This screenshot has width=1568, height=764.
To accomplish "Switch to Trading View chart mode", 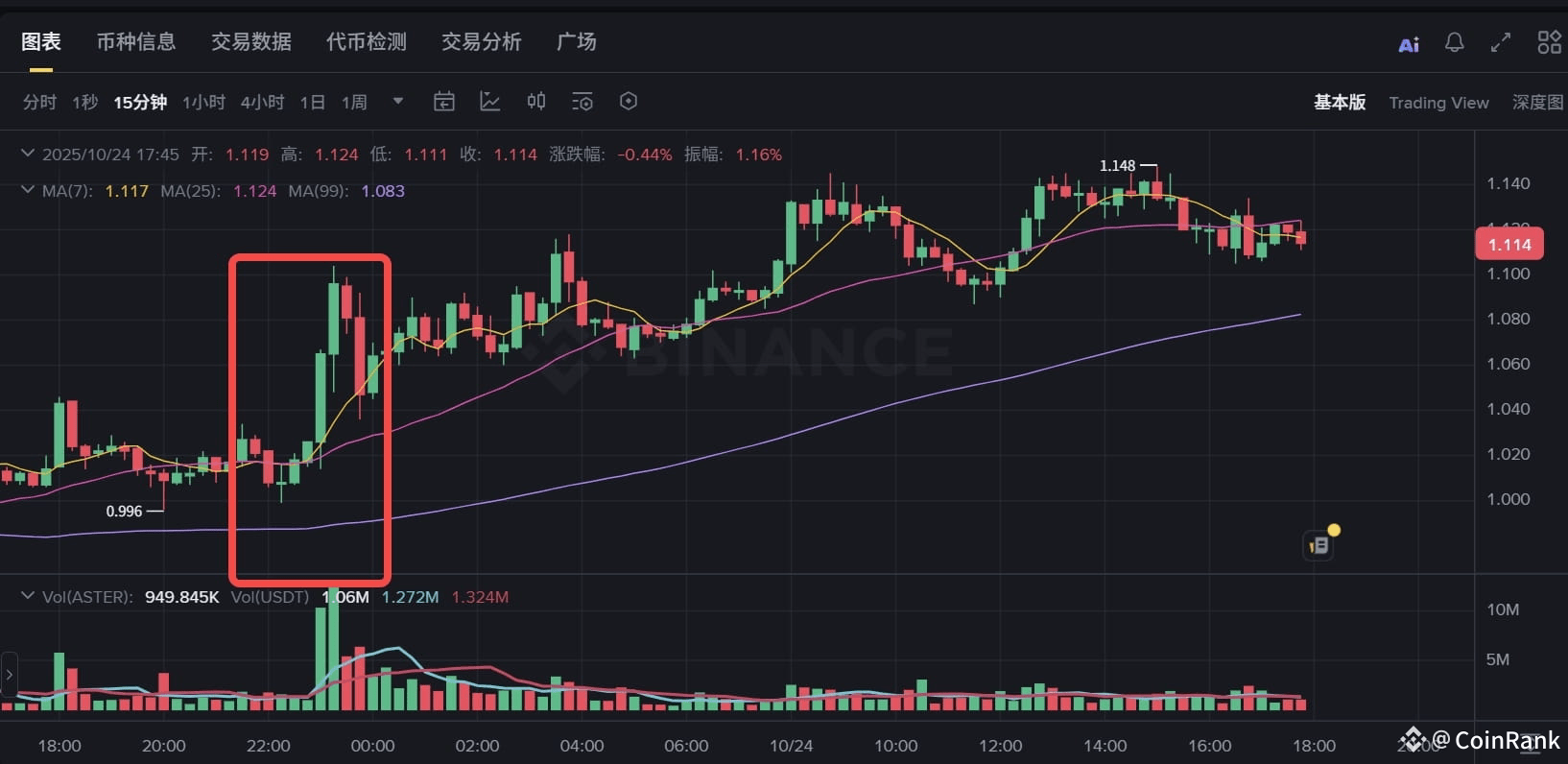I will [x=1438, y=103].
